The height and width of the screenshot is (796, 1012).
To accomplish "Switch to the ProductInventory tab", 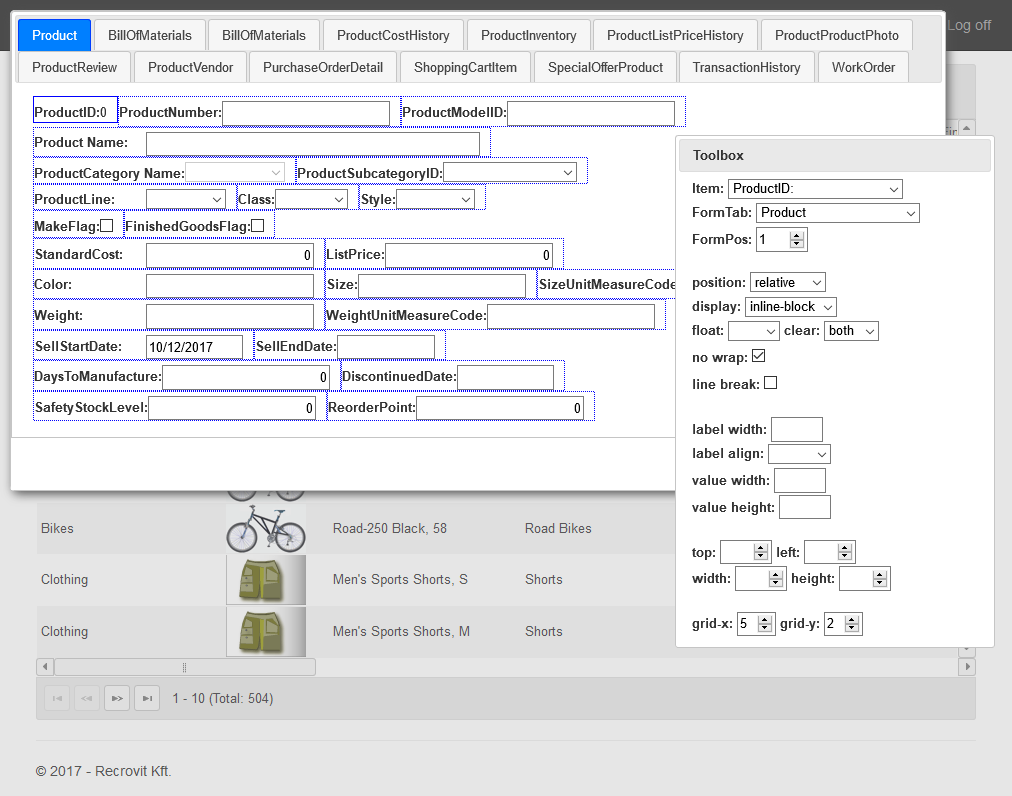I will click(x=528, y=36).
